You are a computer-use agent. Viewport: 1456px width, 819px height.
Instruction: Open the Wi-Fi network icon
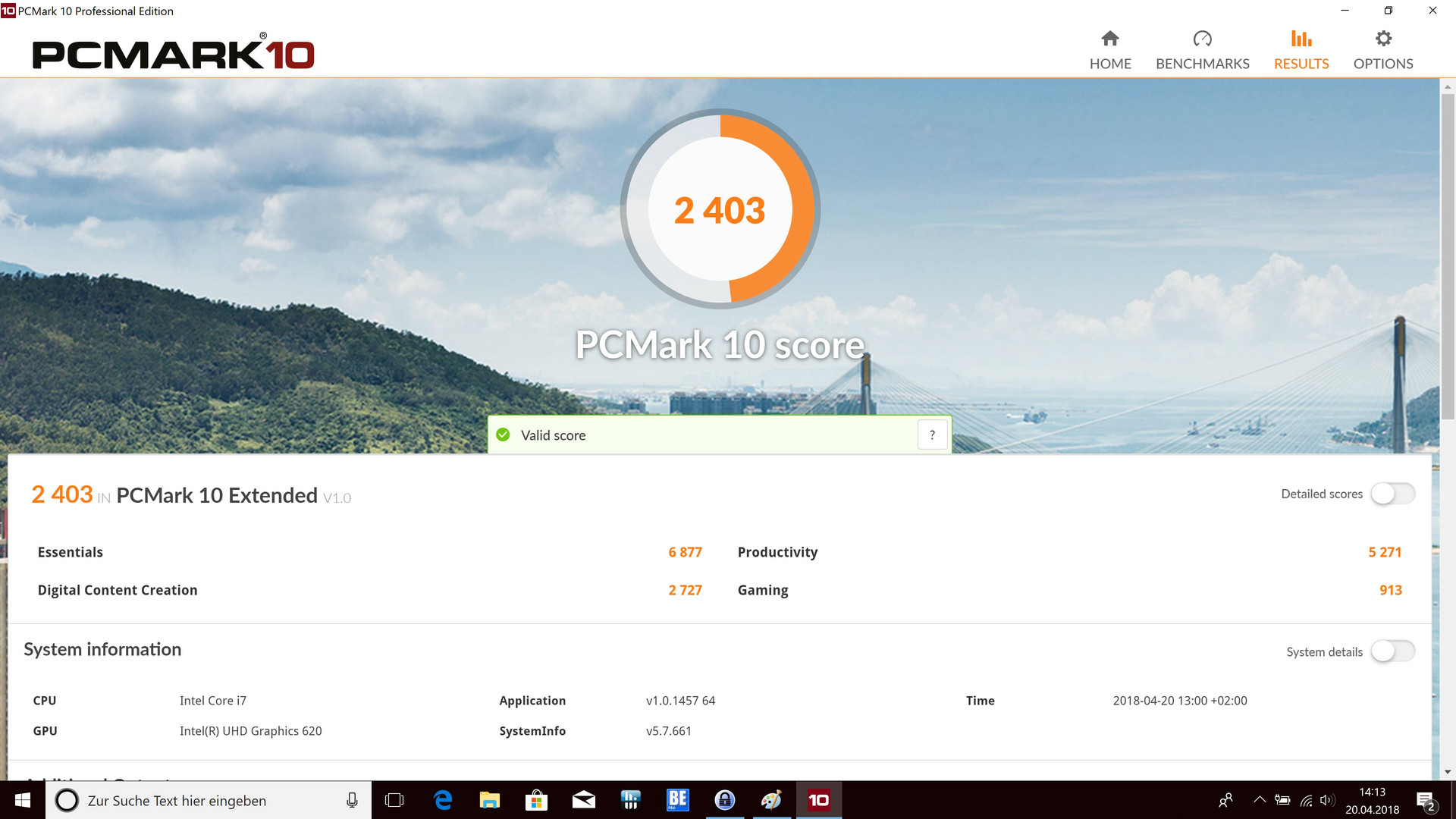1306,800
